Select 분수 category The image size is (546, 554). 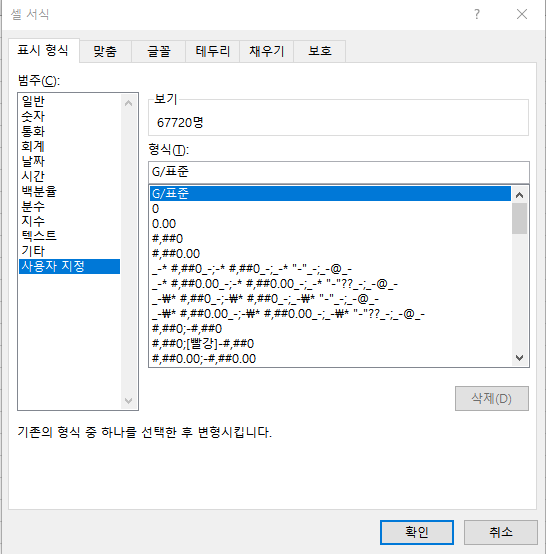(x=69, y=206)
